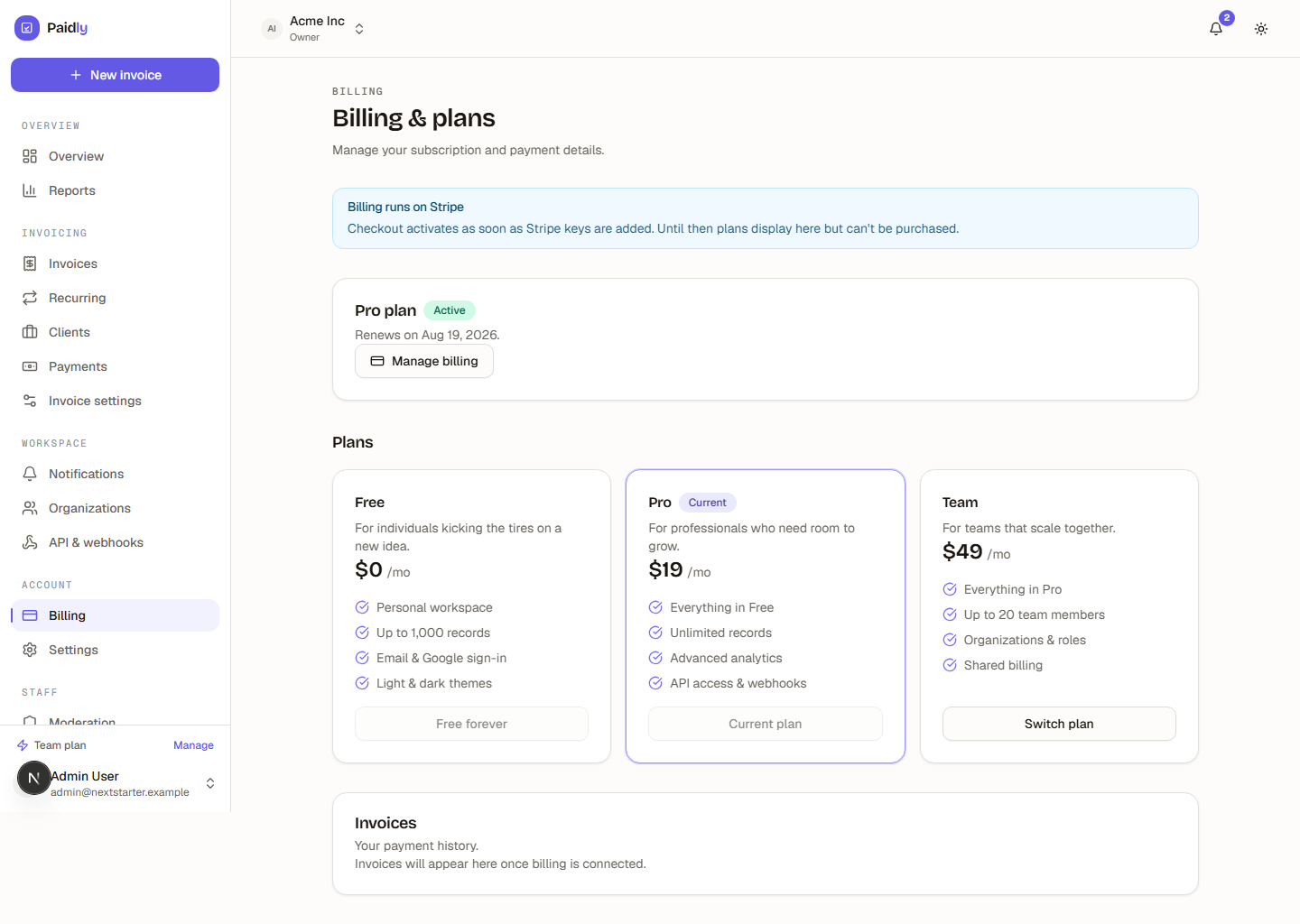Open Invoice settings in sidebar
This screenshot has width=1300, height=924.
click(x=115, y=401)
